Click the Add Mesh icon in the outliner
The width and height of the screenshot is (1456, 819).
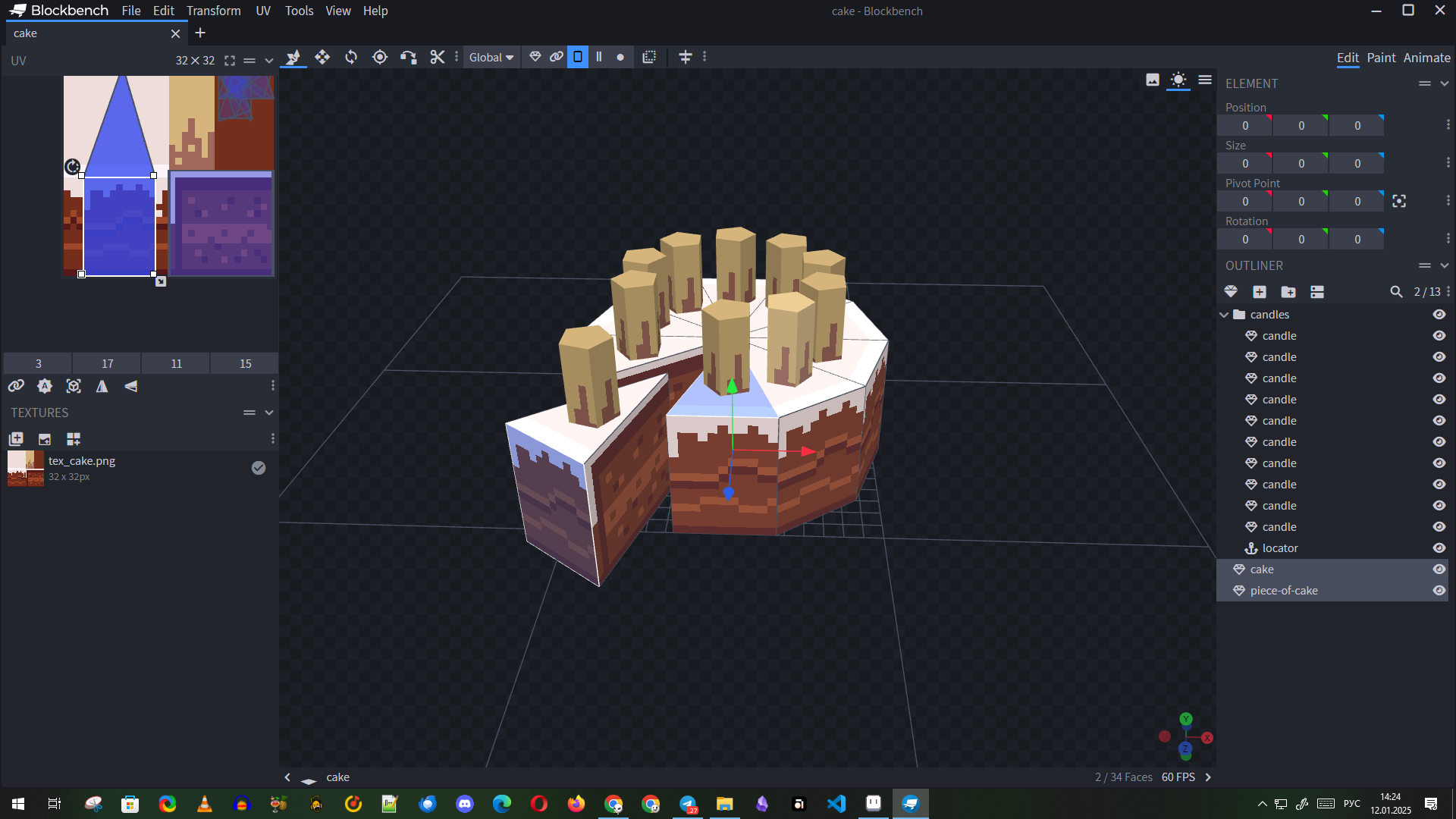[1231, 292]
